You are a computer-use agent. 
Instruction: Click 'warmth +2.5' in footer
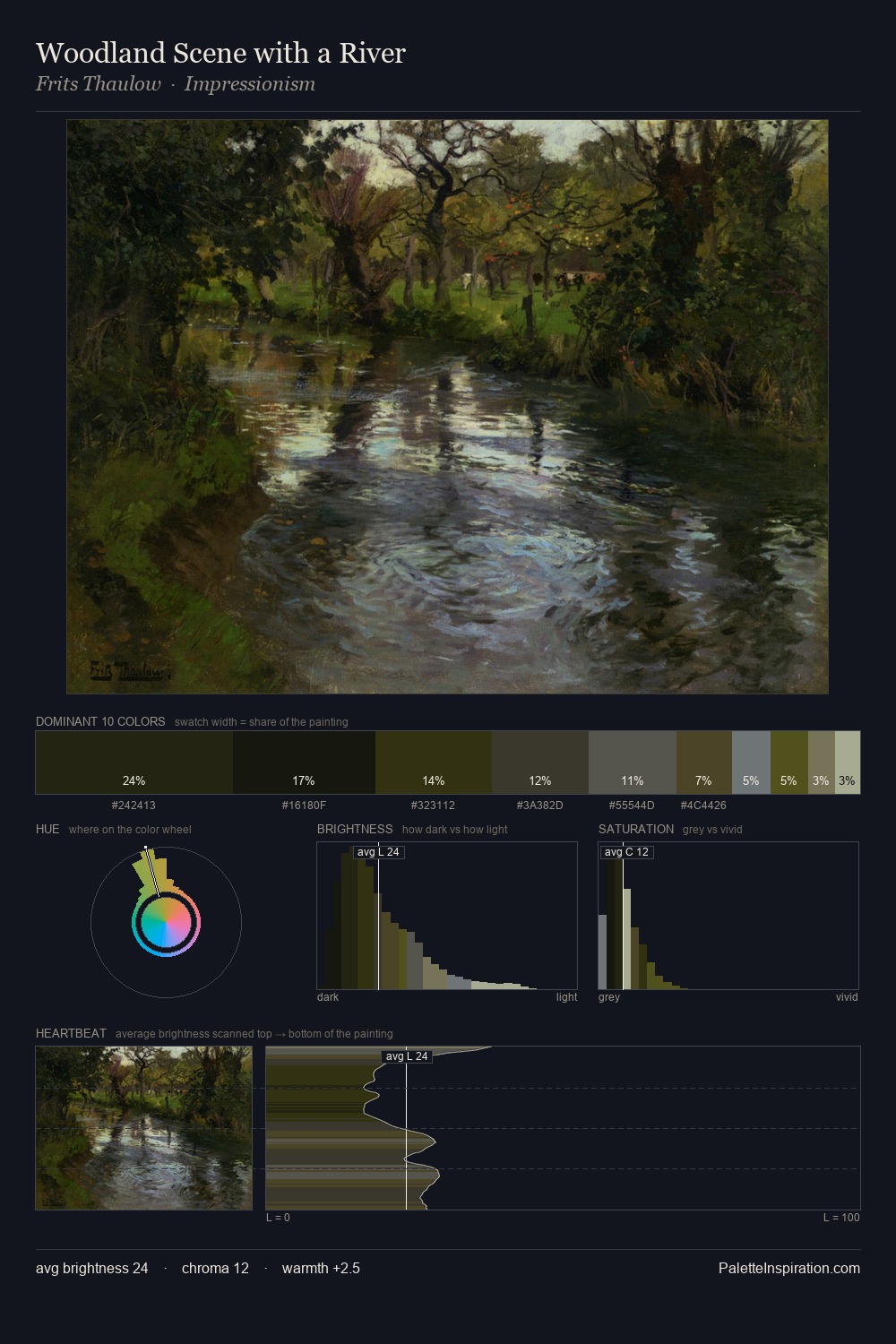click(x=321, y=1268)
